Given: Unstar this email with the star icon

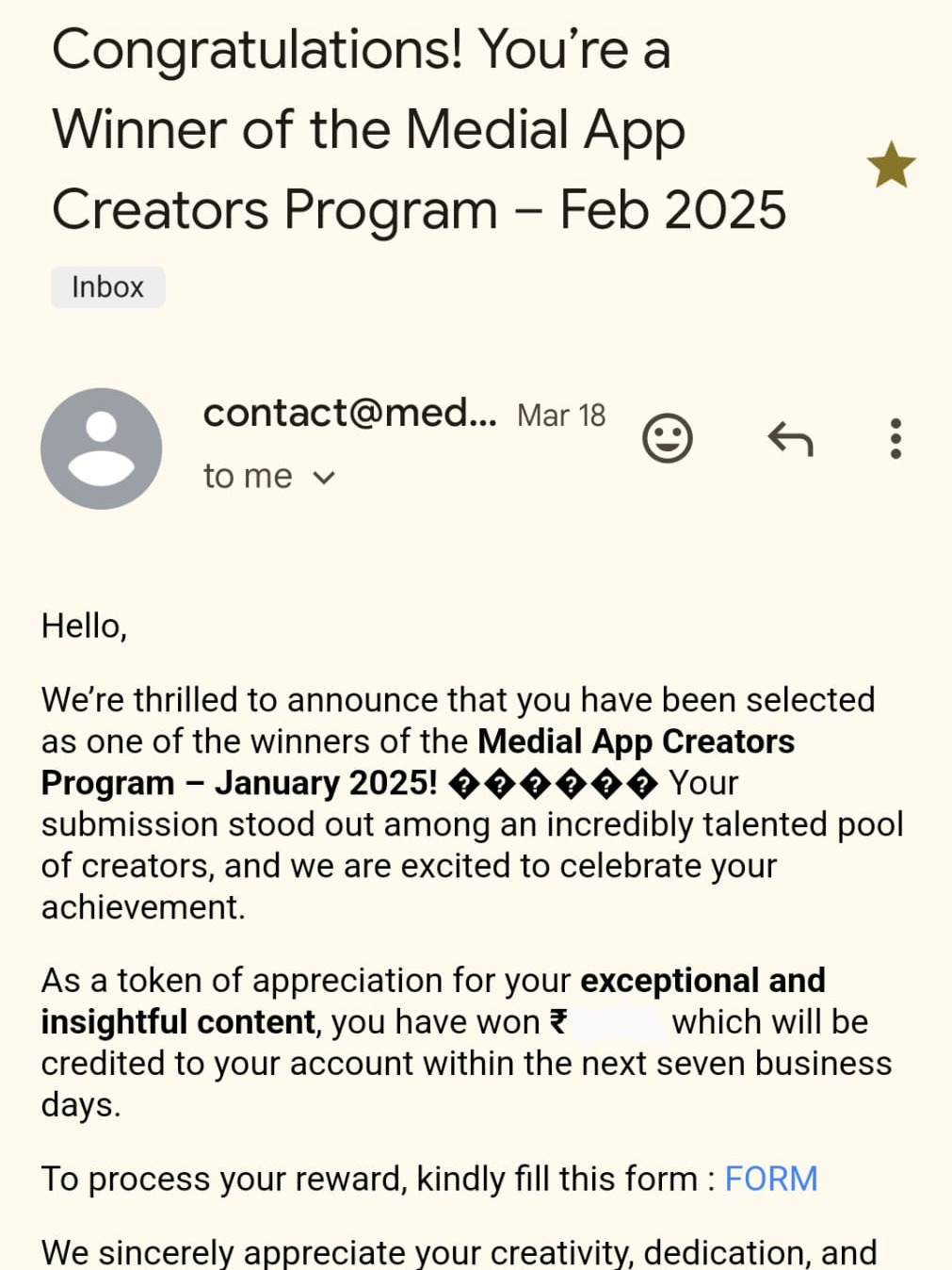Looking at the screenshot, I should [891, 166].
